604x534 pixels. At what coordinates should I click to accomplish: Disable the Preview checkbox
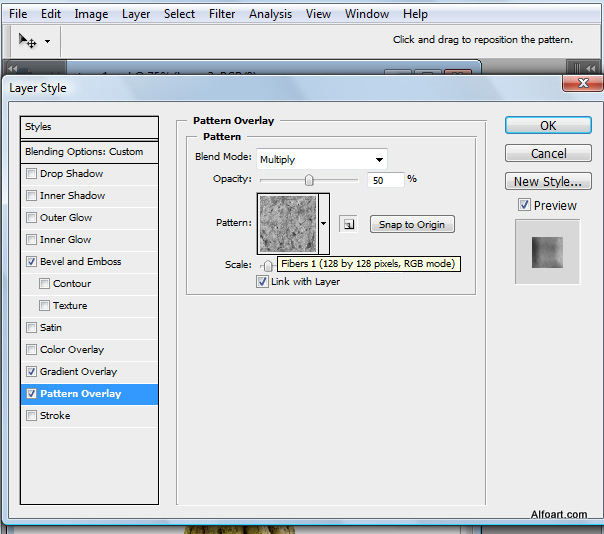(x=524, y=205)
